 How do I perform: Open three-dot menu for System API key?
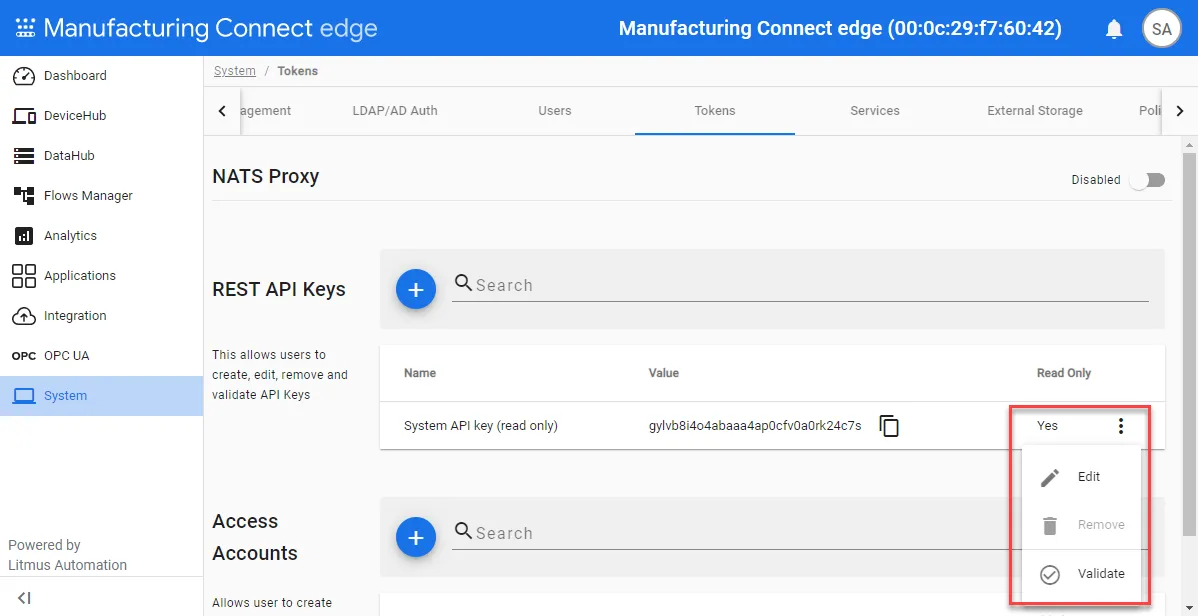coord(1120,426)
